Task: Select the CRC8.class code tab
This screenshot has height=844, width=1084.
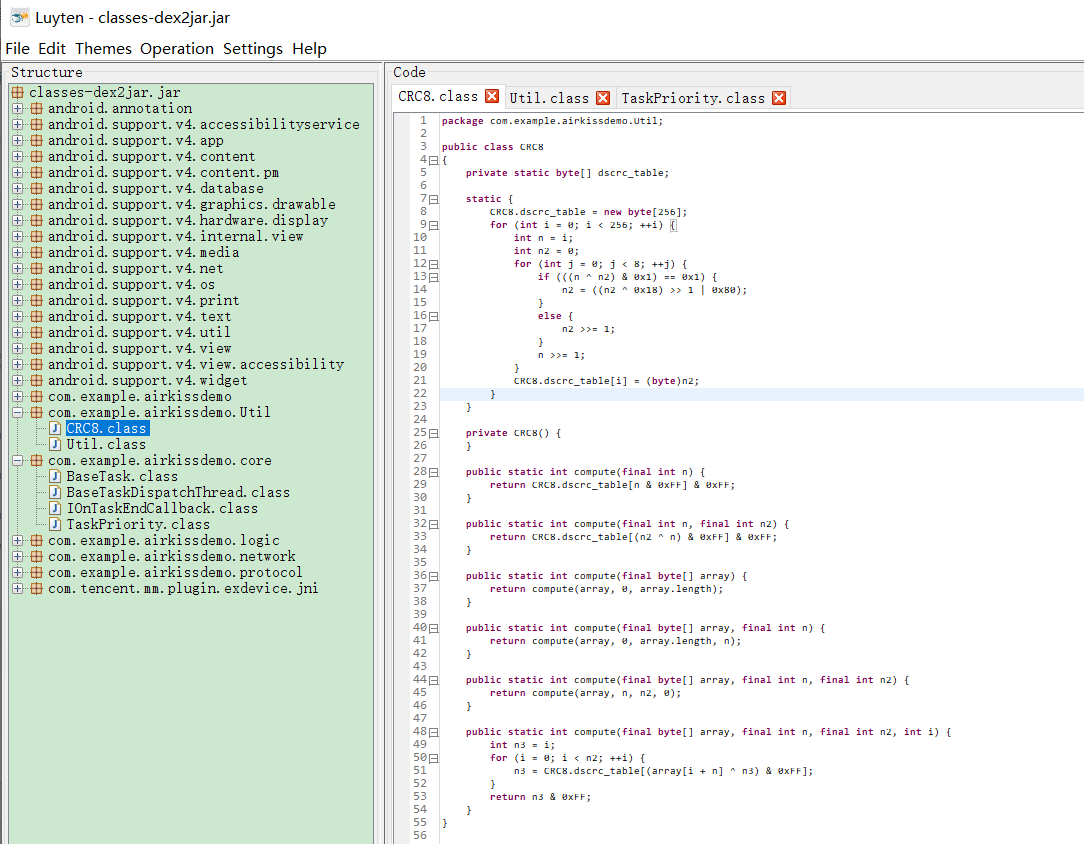Action: [x=438, y=97]
